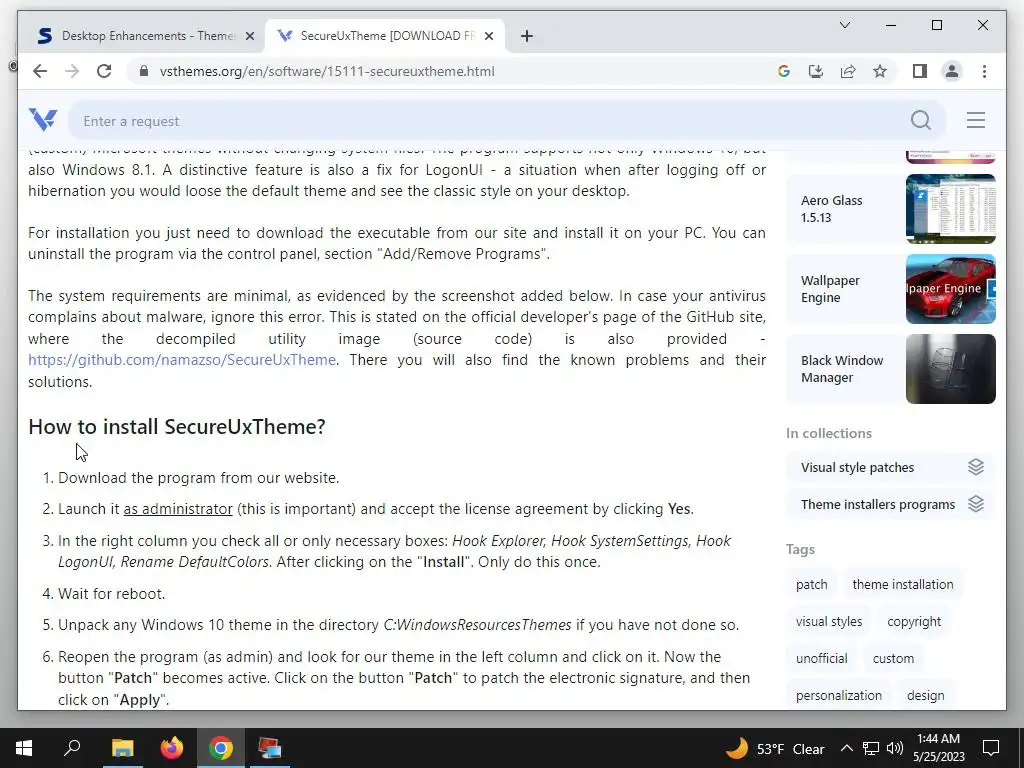
Task: Select the unofficial tag
Action: 822,658
